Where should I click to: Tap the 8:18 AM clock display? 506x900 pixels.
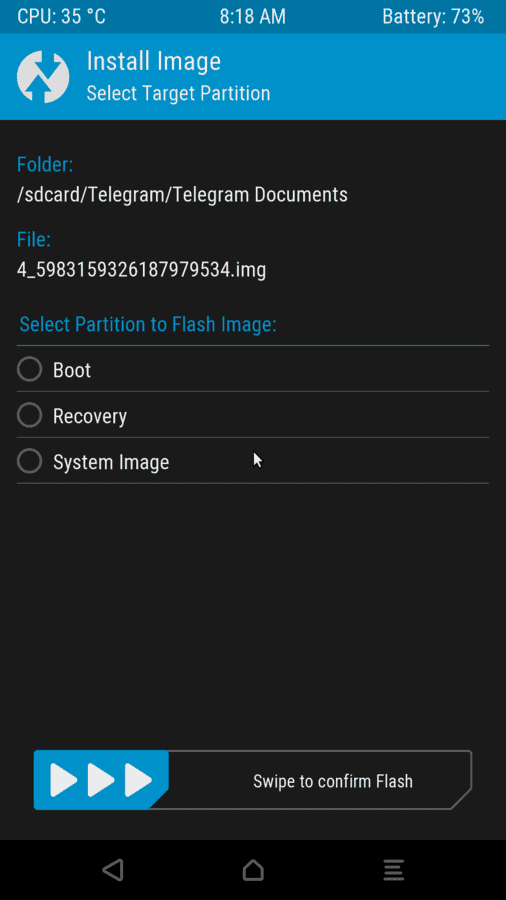252,17
